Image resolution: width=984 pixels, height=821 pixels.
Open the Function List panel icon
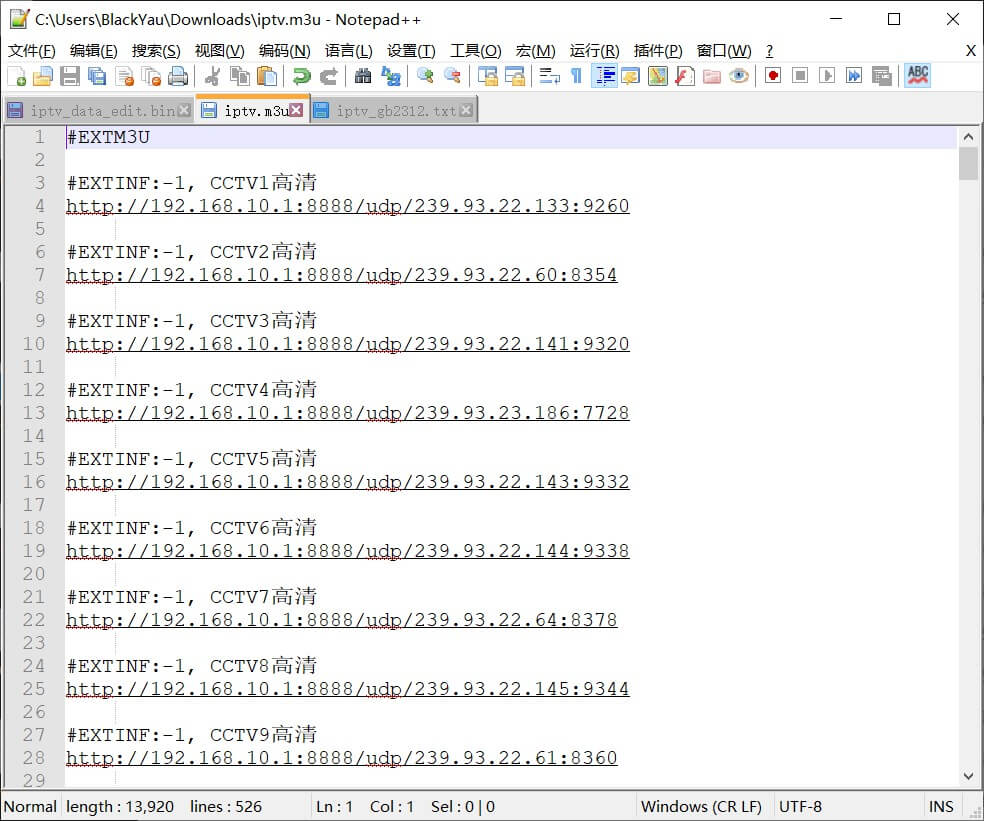pos(685,77)
